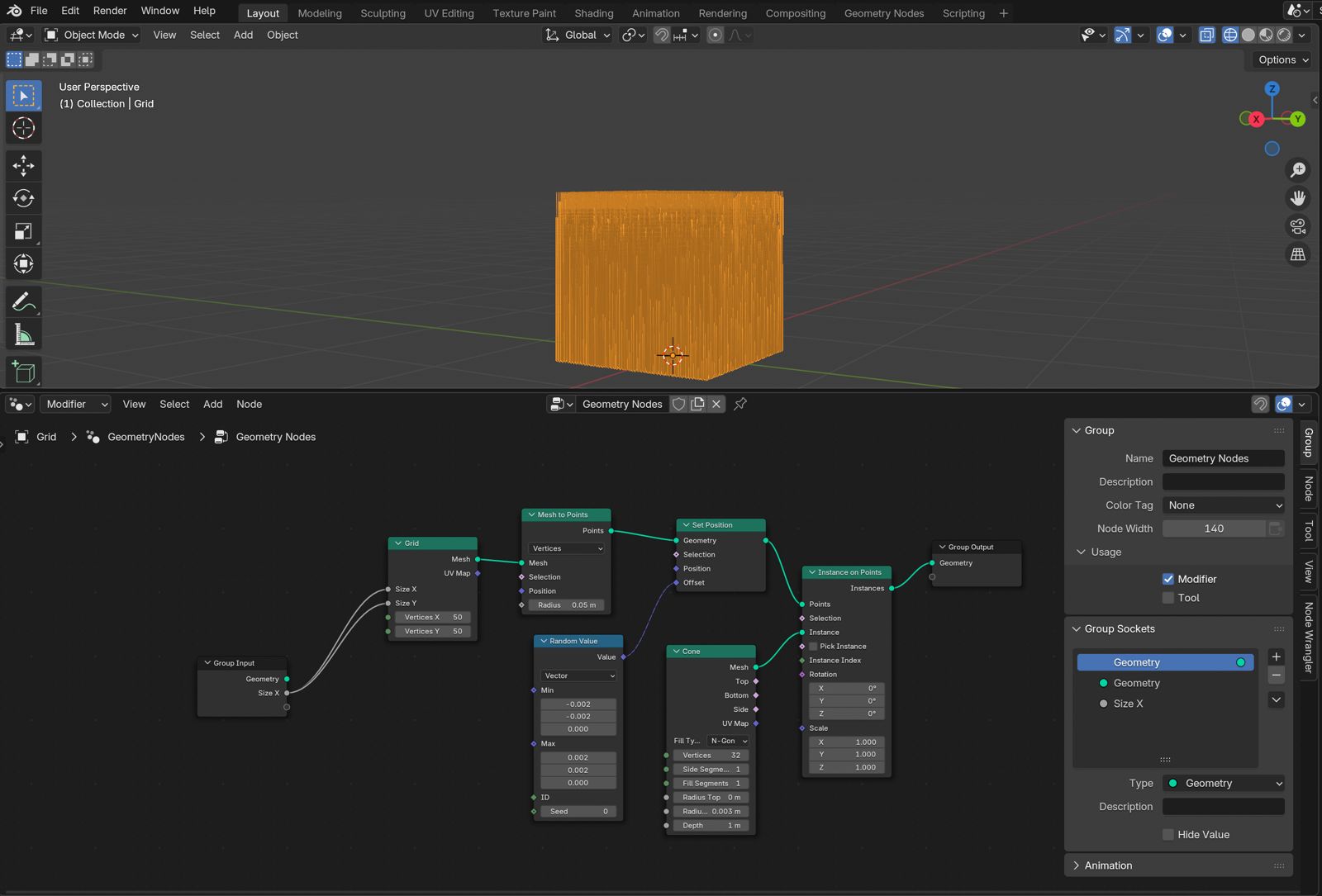The width and height of the screenshot is (1322, 896).
Task: Select the Rotate tool
Action: (x=23, y=198)
